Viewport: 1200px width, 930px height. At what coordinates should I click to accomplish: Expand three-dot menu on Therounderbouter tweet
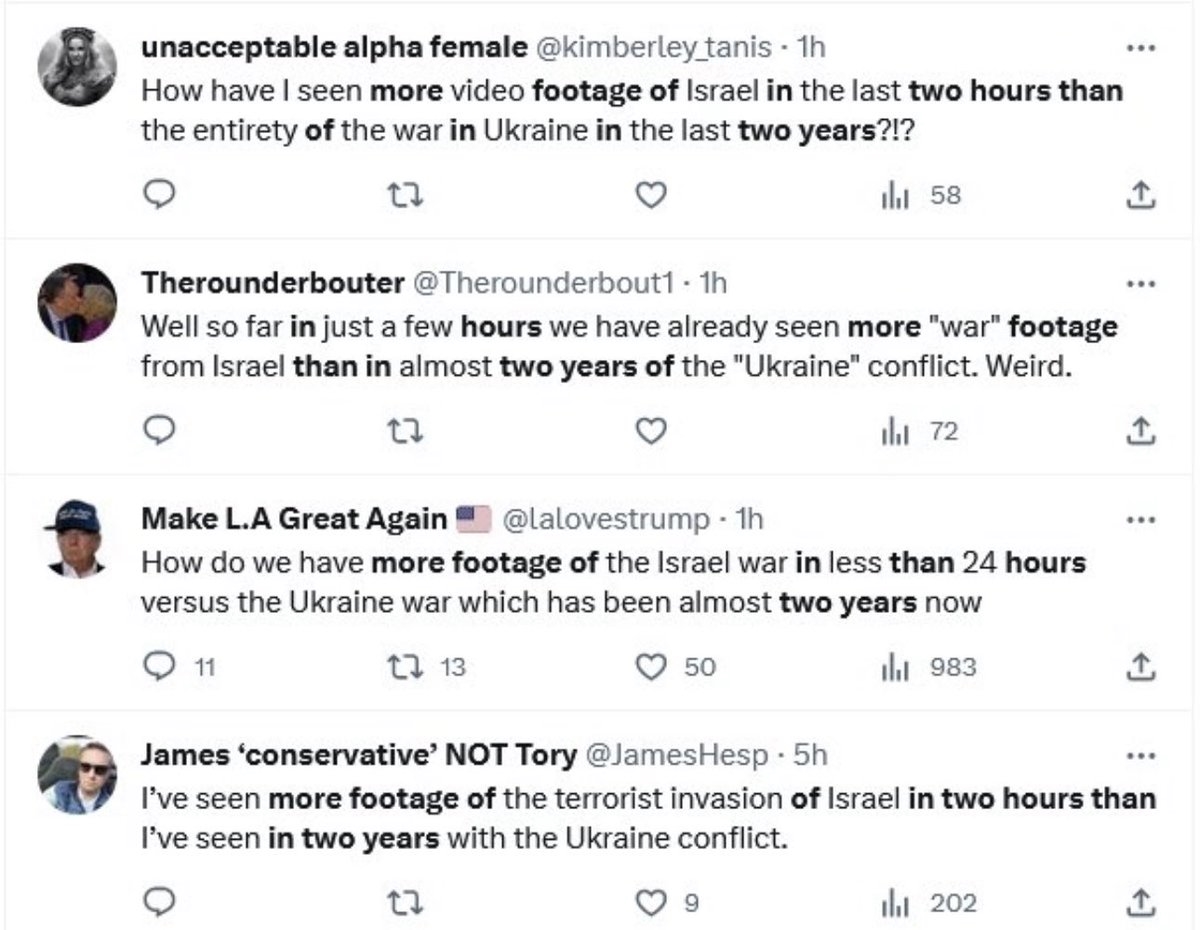(x=1141, y=283)
